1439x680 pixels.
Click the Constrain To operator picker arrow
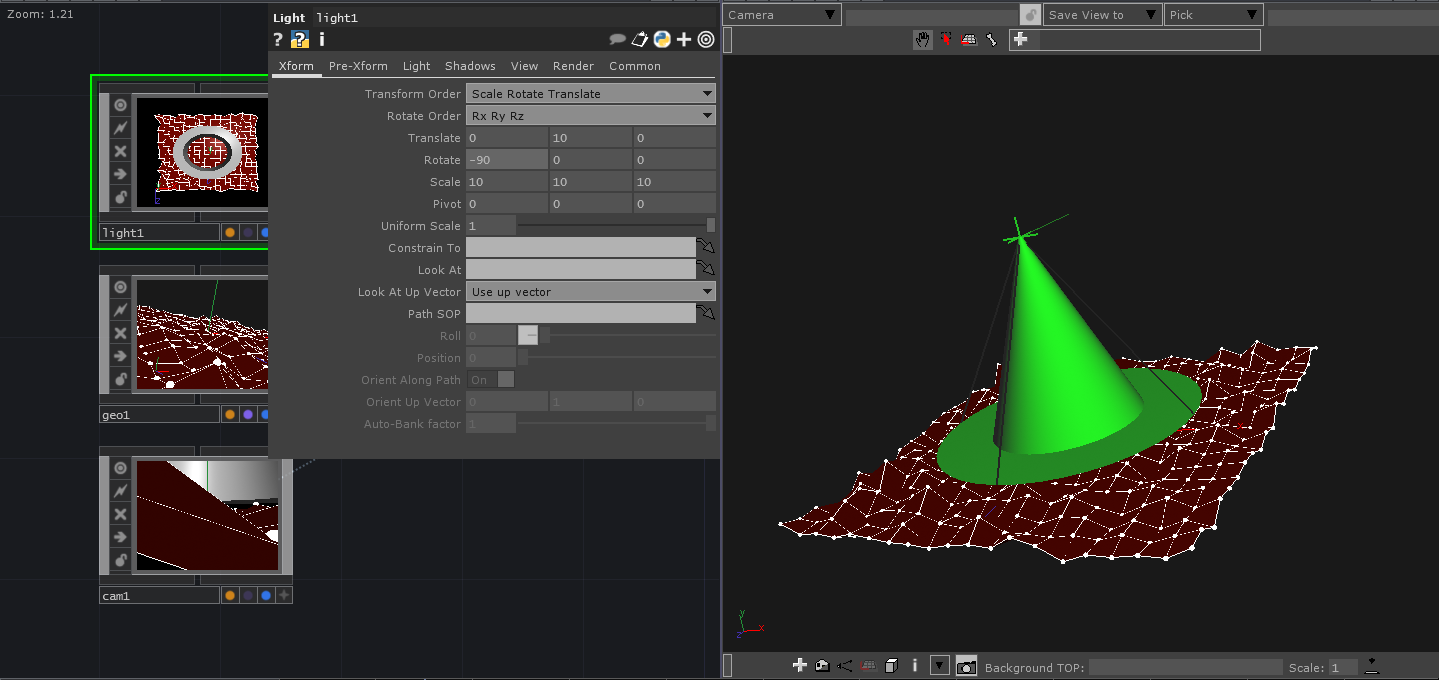click(706, 247)
